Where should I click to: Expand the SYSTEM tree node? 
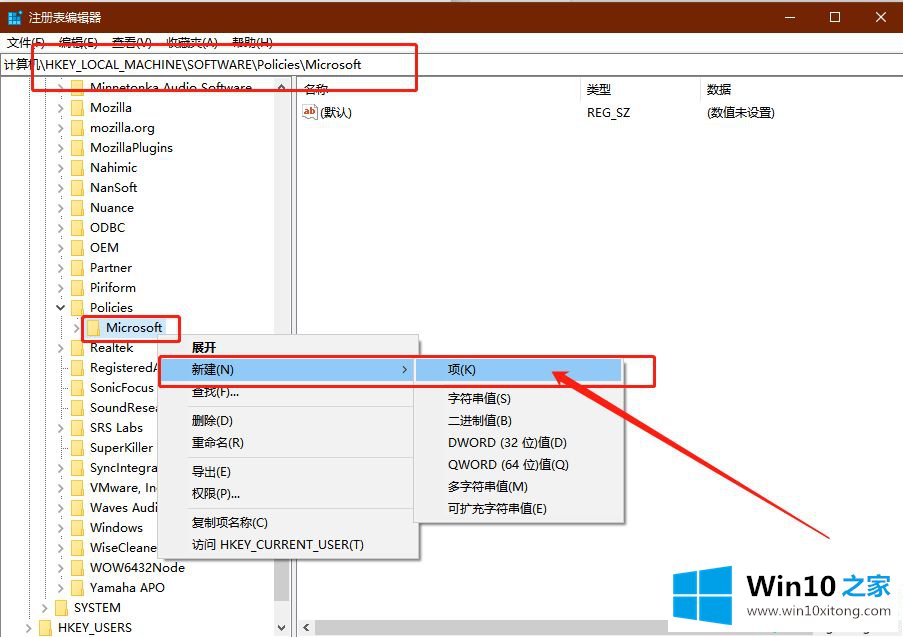[x=44, y=608]
